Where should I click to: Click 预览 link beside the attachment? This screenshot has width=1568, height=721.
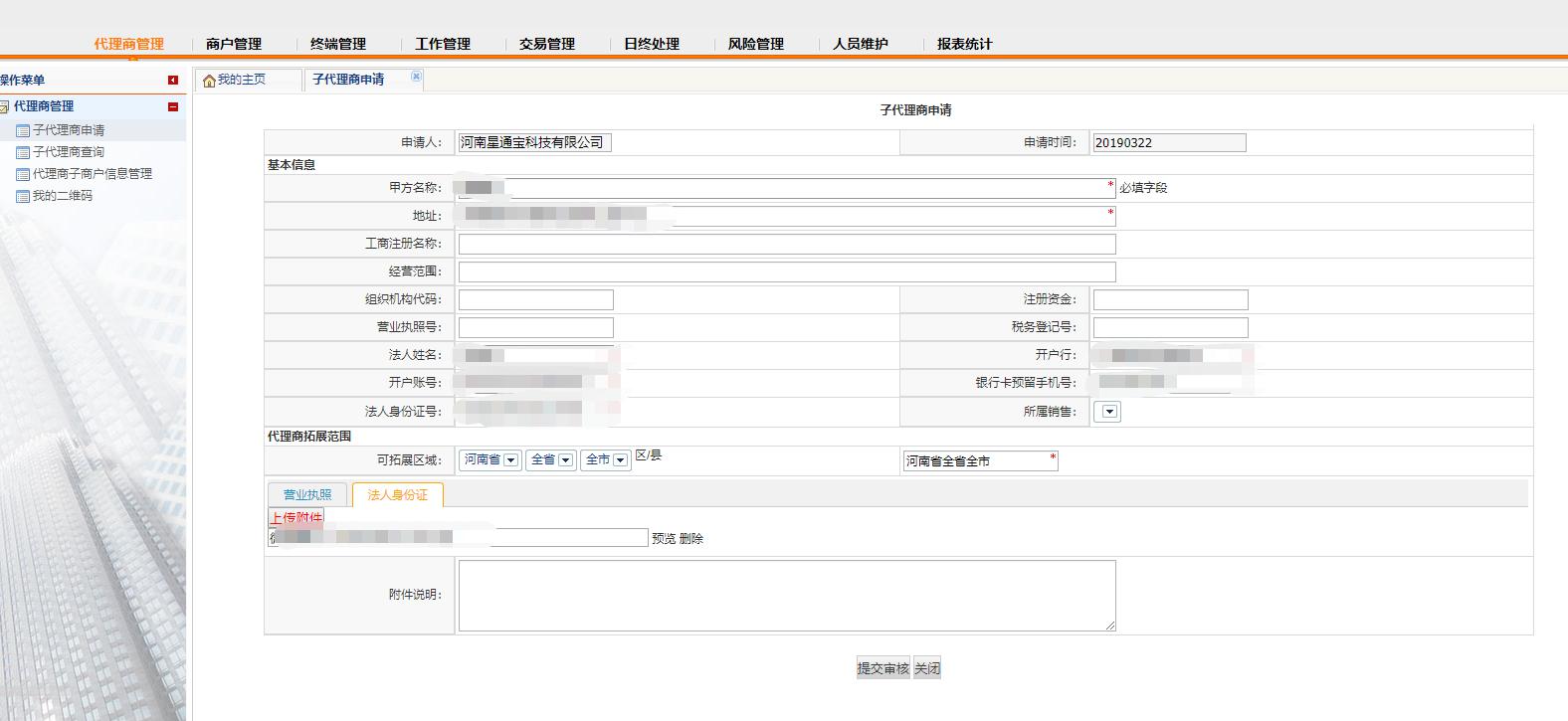pos(664,538)
